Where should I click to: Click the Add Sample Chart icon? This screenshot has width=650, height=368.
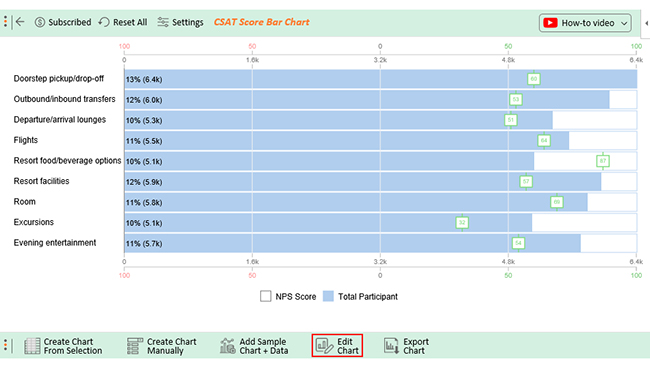[228, 346]
